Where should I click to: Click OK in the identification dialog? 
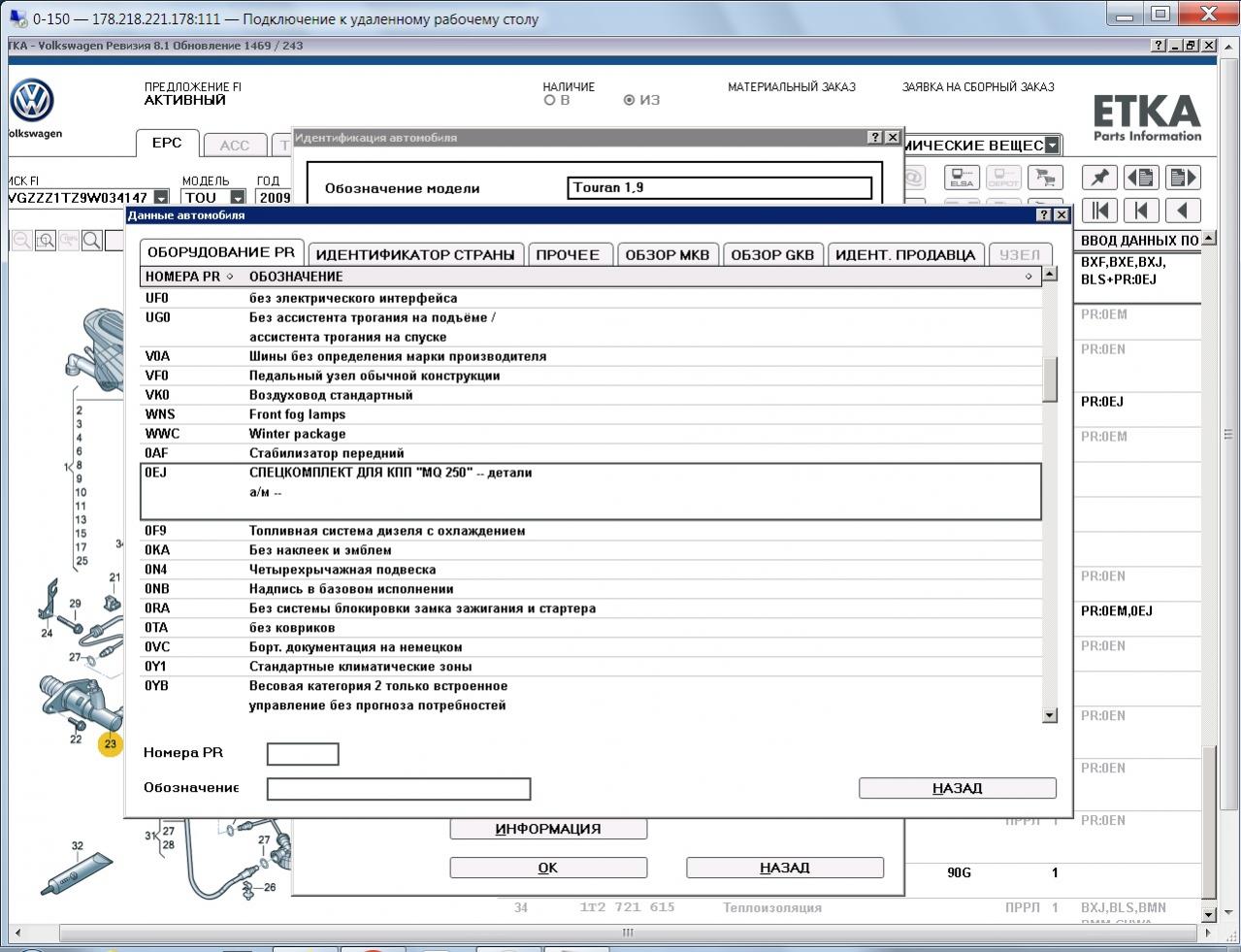point(548,868)
